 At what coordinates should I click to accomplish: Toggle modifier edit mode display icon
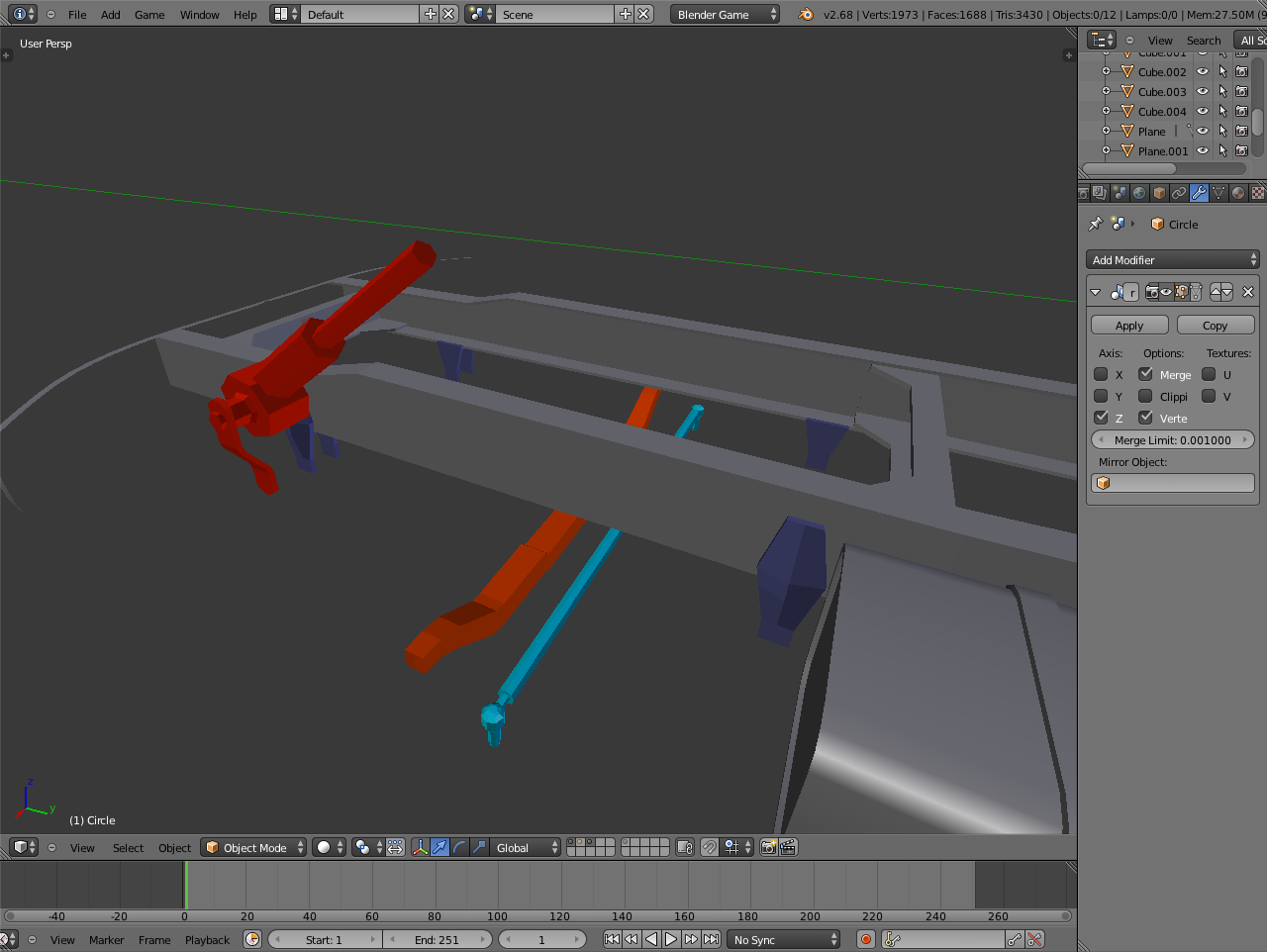pyautogui.click(x=1181, y=292)
